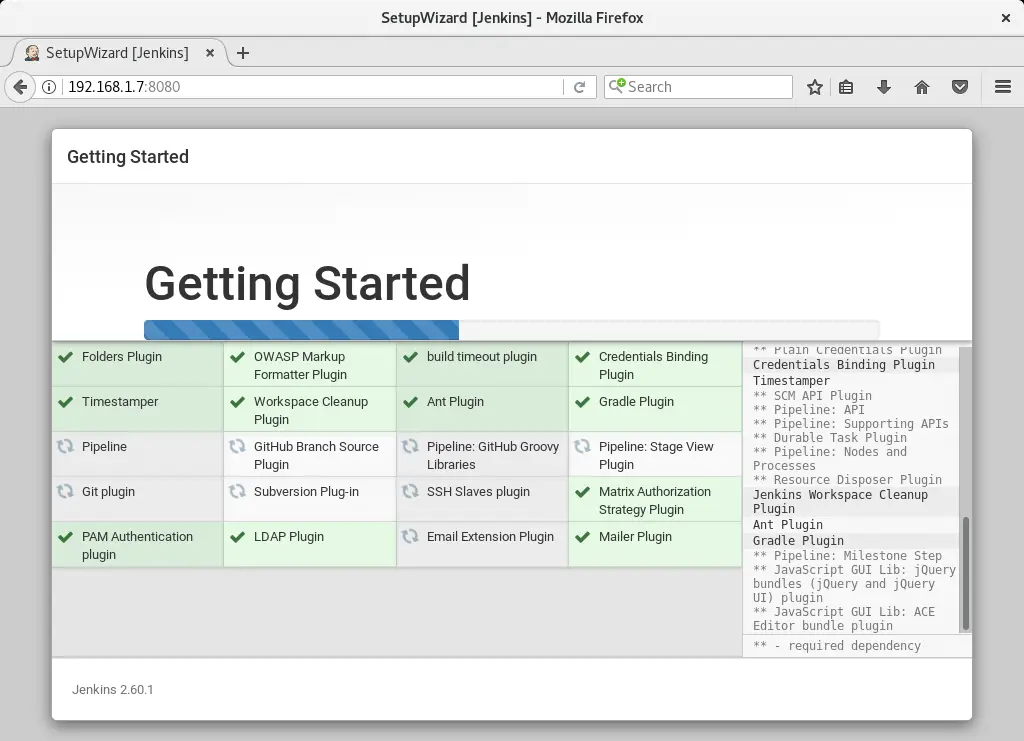Image resolution: width=1024 pixels, height=741 pixels.
Task: Click the 'Jenkins 2.60.1' version text
Action: [x=112, y=689]
